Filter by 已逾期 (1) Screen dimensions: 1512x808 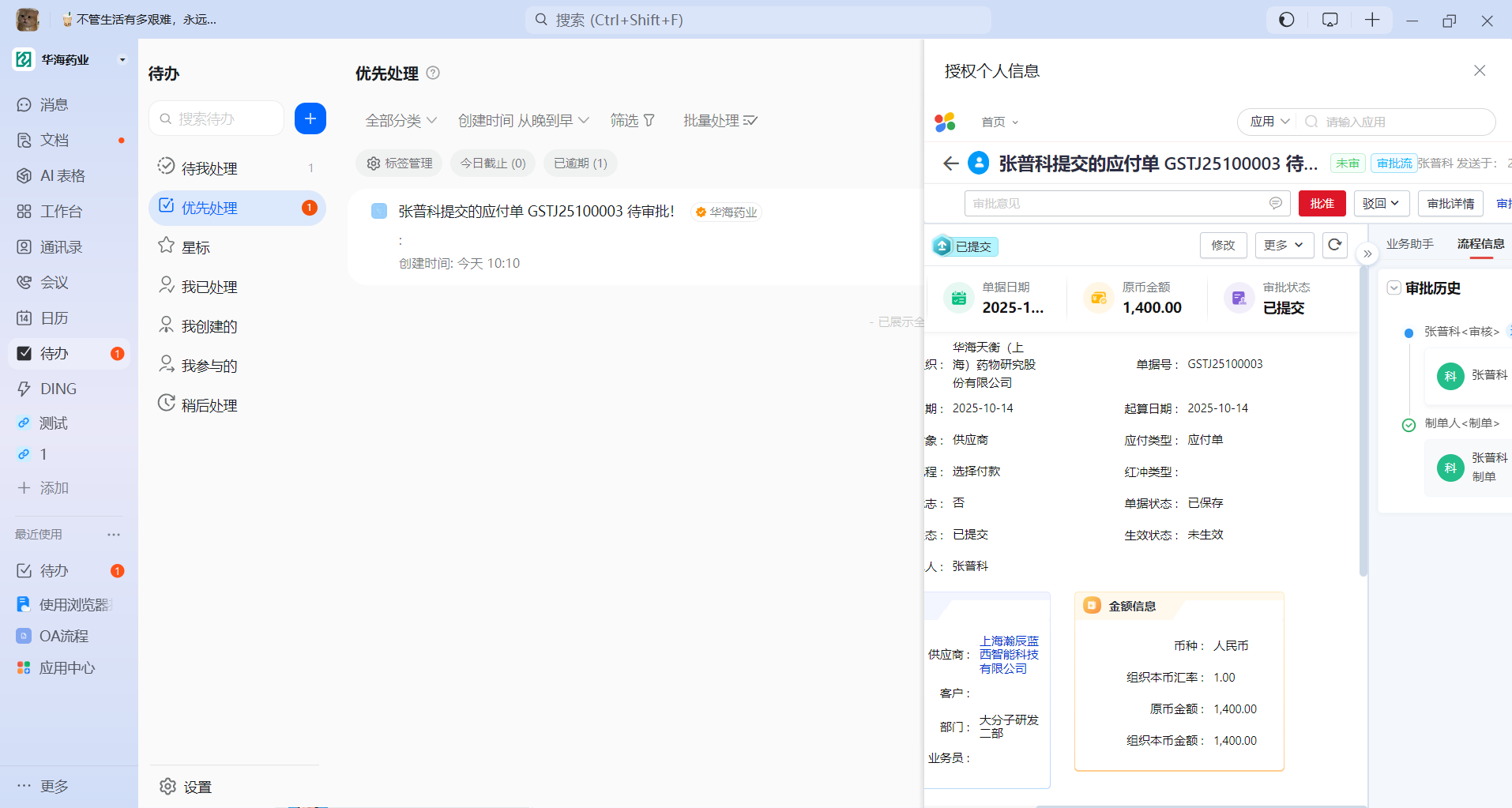pos(581,163)
